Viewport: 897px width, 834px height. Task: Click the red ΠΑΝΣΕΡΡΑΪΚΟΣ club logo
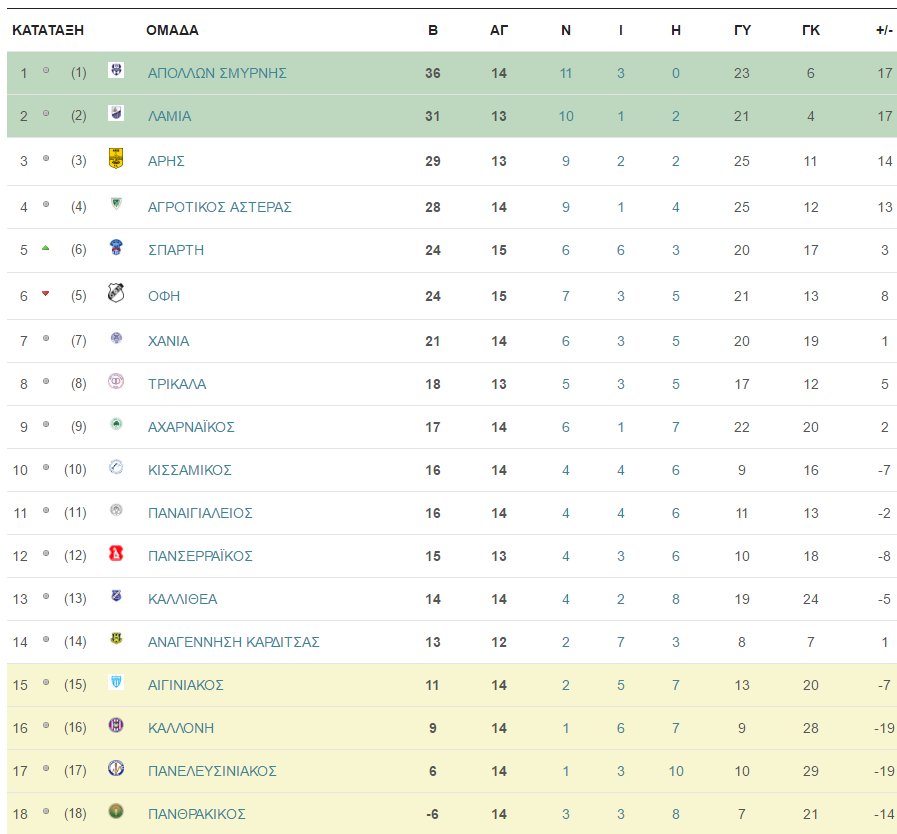click(116, 553)
